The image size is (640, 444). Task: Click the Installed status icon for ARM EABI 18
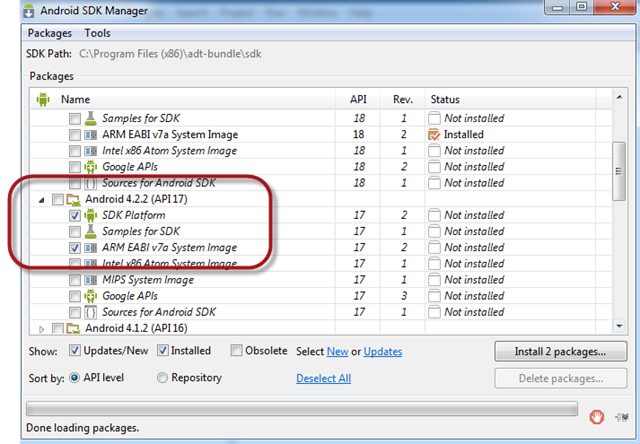coord(434,135)
